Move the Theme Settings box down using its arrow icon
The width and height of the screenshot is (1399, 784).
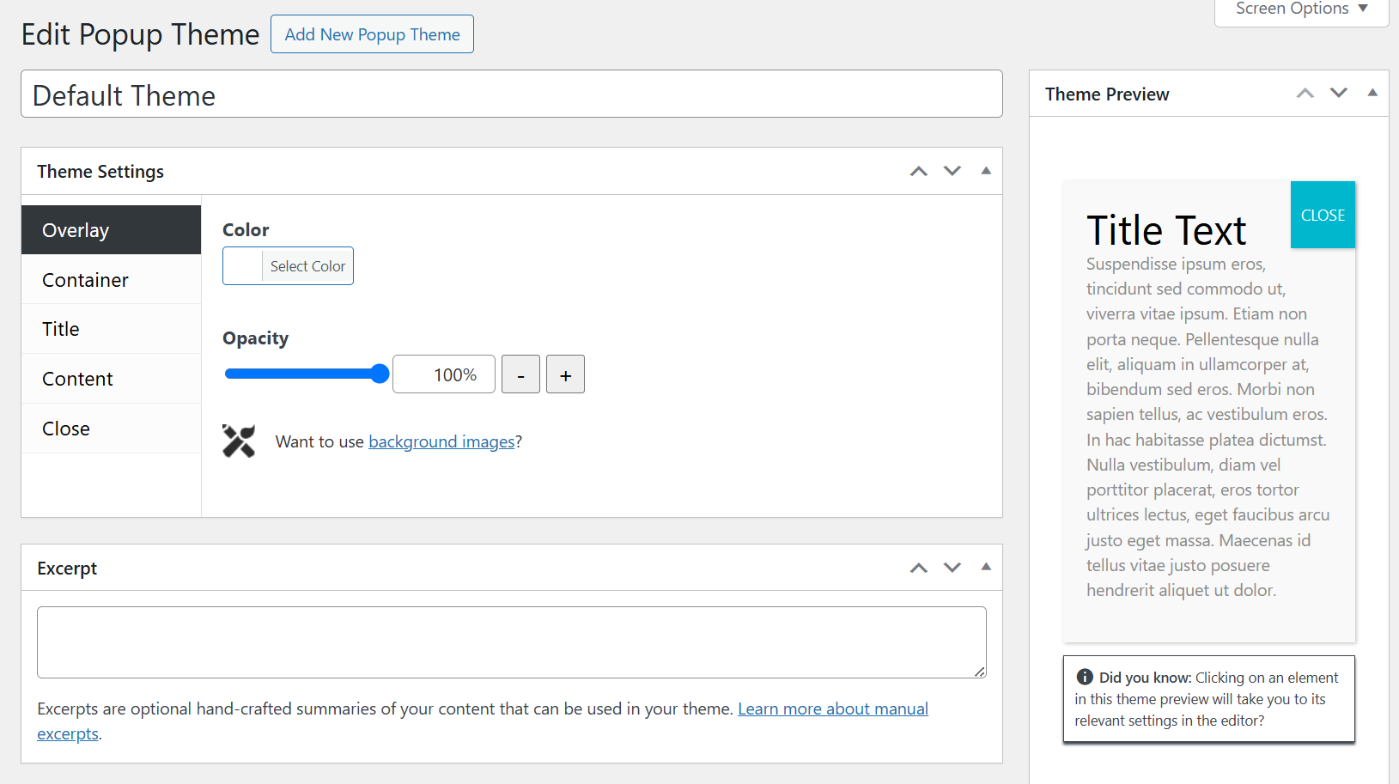tap(952, 170)
